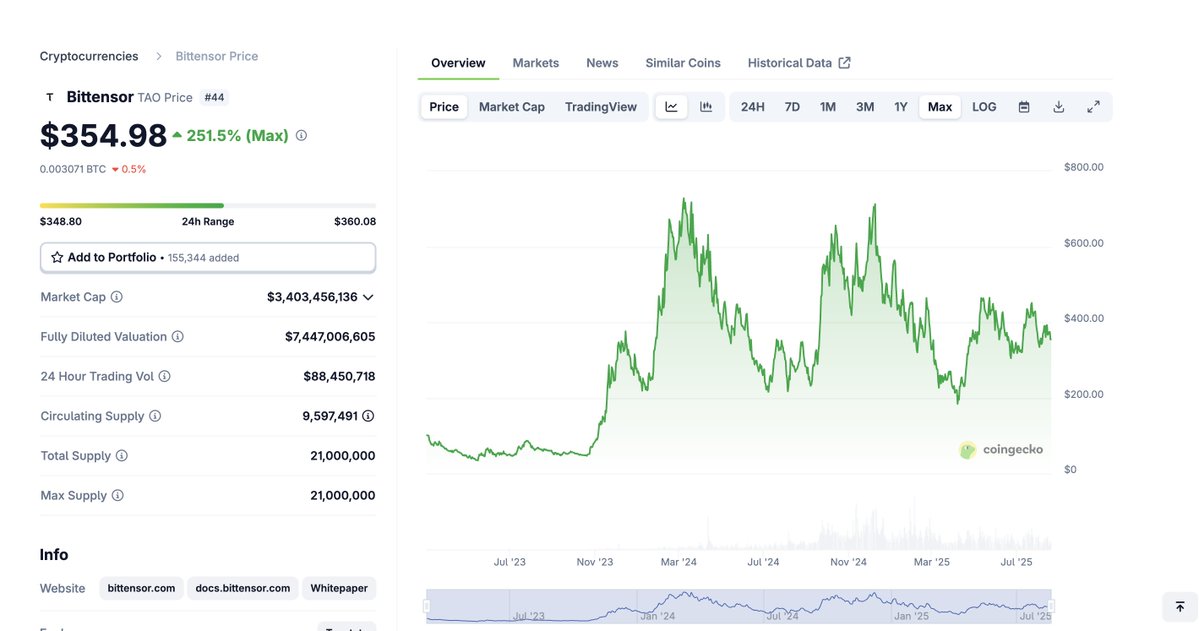Click info icon next to Circulating Supply label
The width and height of the screenshot is (1199, 631).
point(155,416)
